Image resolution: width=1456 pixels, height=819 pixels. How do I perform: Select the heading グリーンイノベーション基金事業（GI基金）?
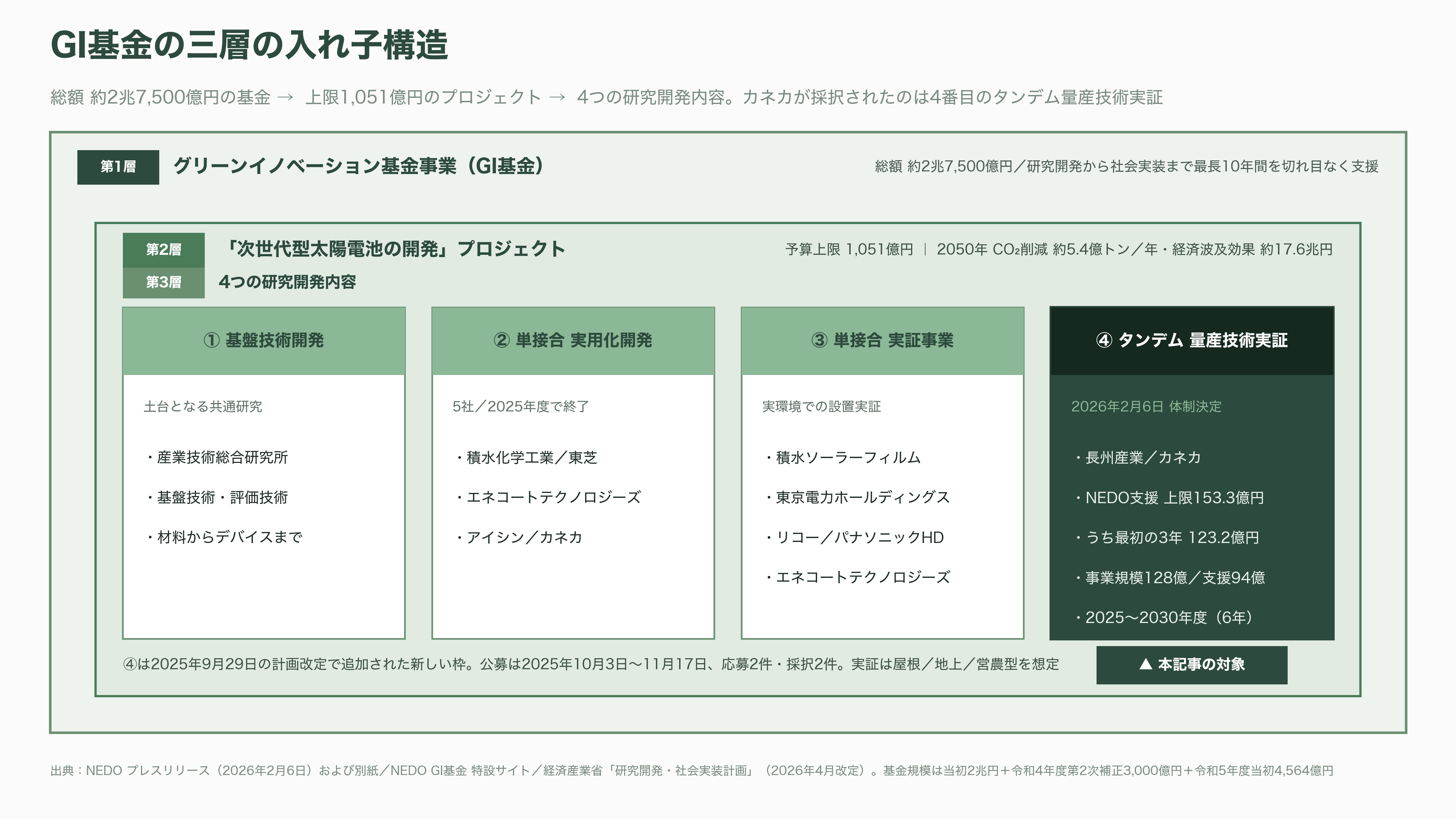pos(359,166)
